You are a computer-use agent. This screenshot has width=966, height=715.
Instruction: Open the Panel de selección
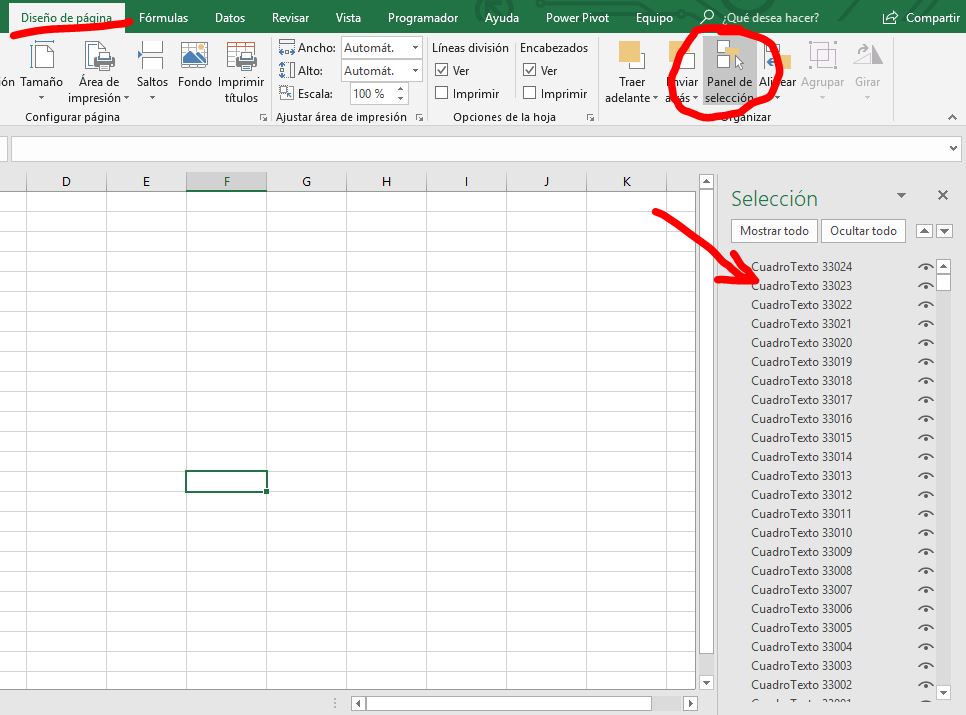tap(728, 73)
